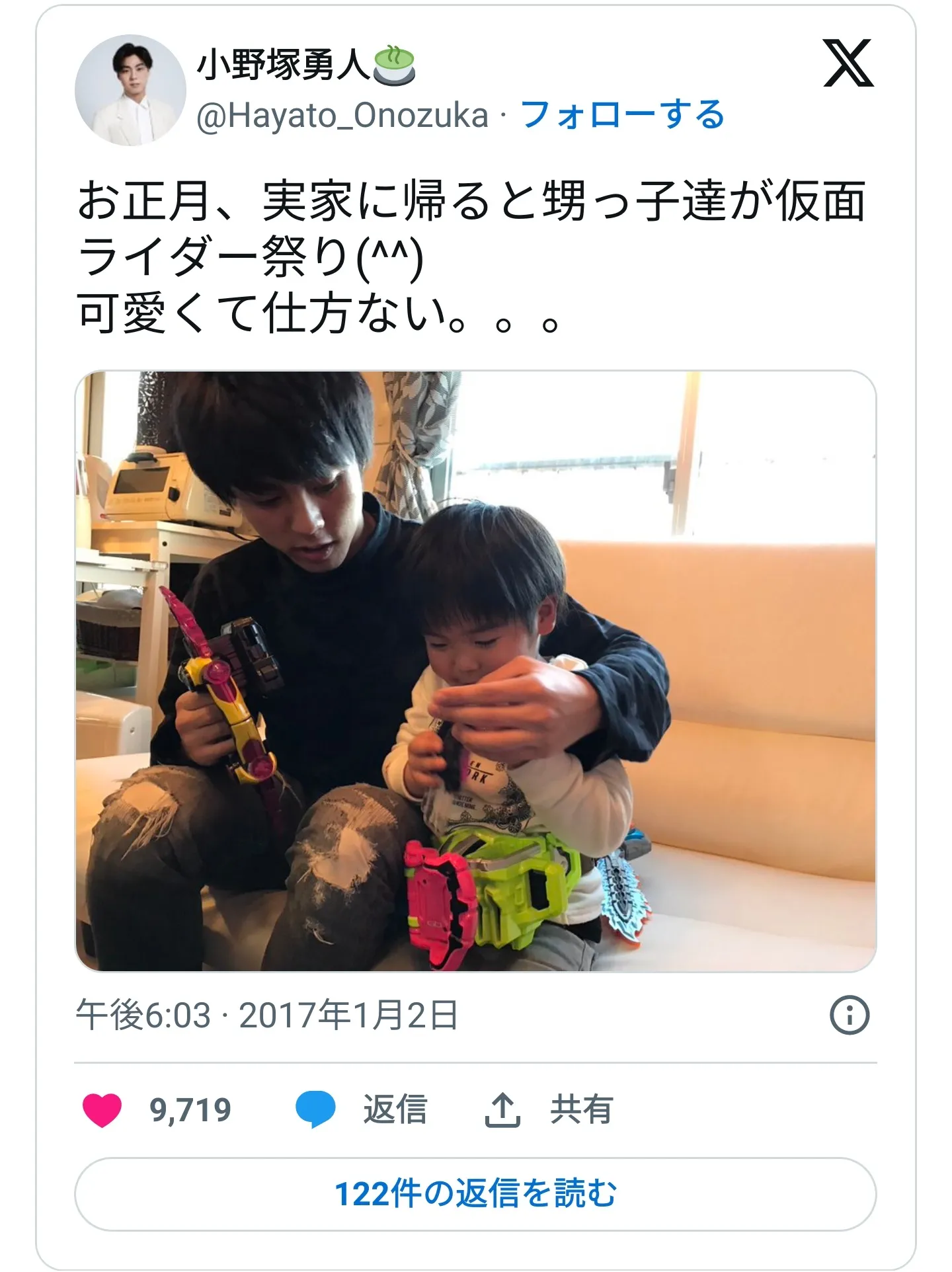Click the matcha tea emoji beside the name

[x=395, y=65]
